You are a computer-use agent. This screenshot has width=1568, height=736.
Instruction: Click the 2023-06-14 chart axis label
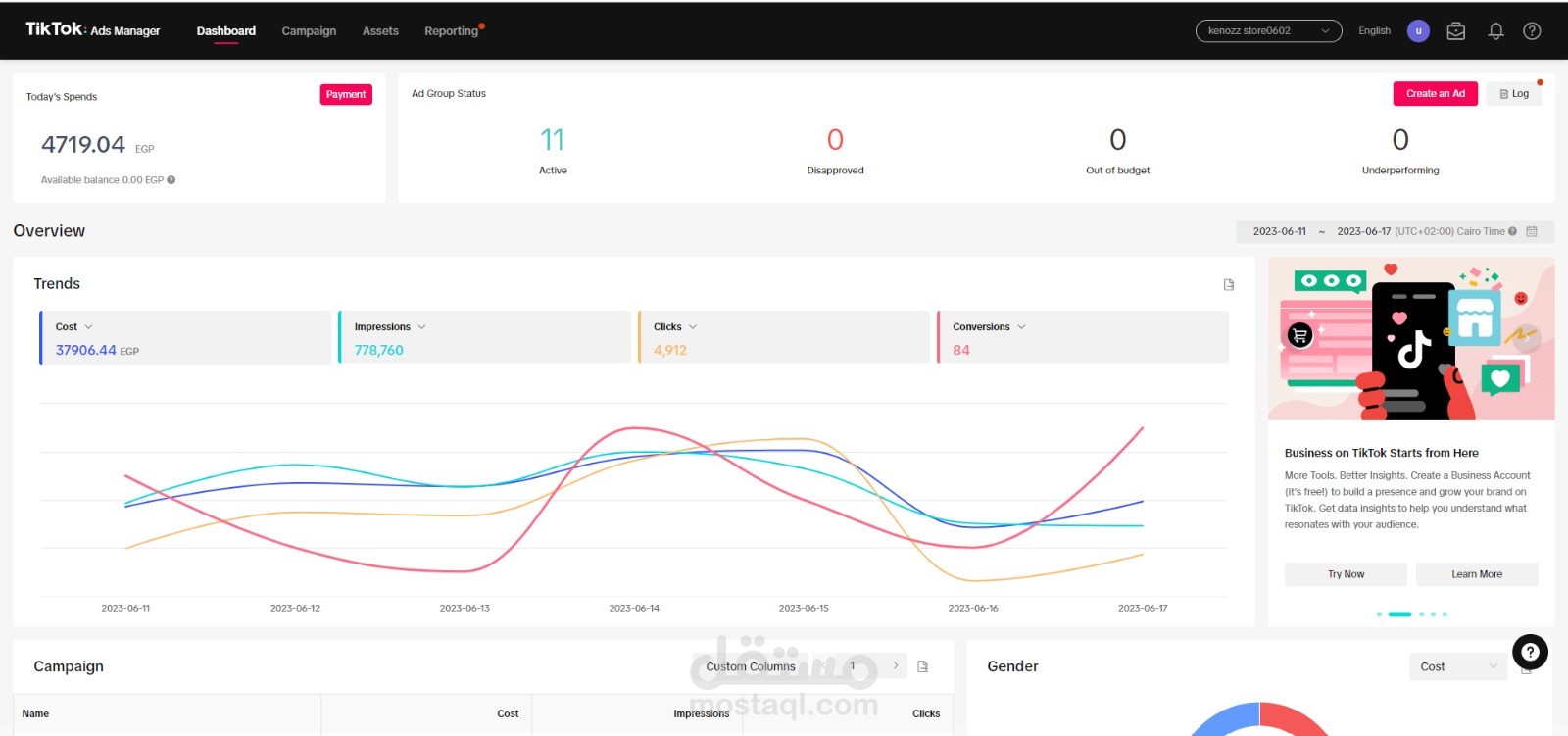[x=634, y=609]
